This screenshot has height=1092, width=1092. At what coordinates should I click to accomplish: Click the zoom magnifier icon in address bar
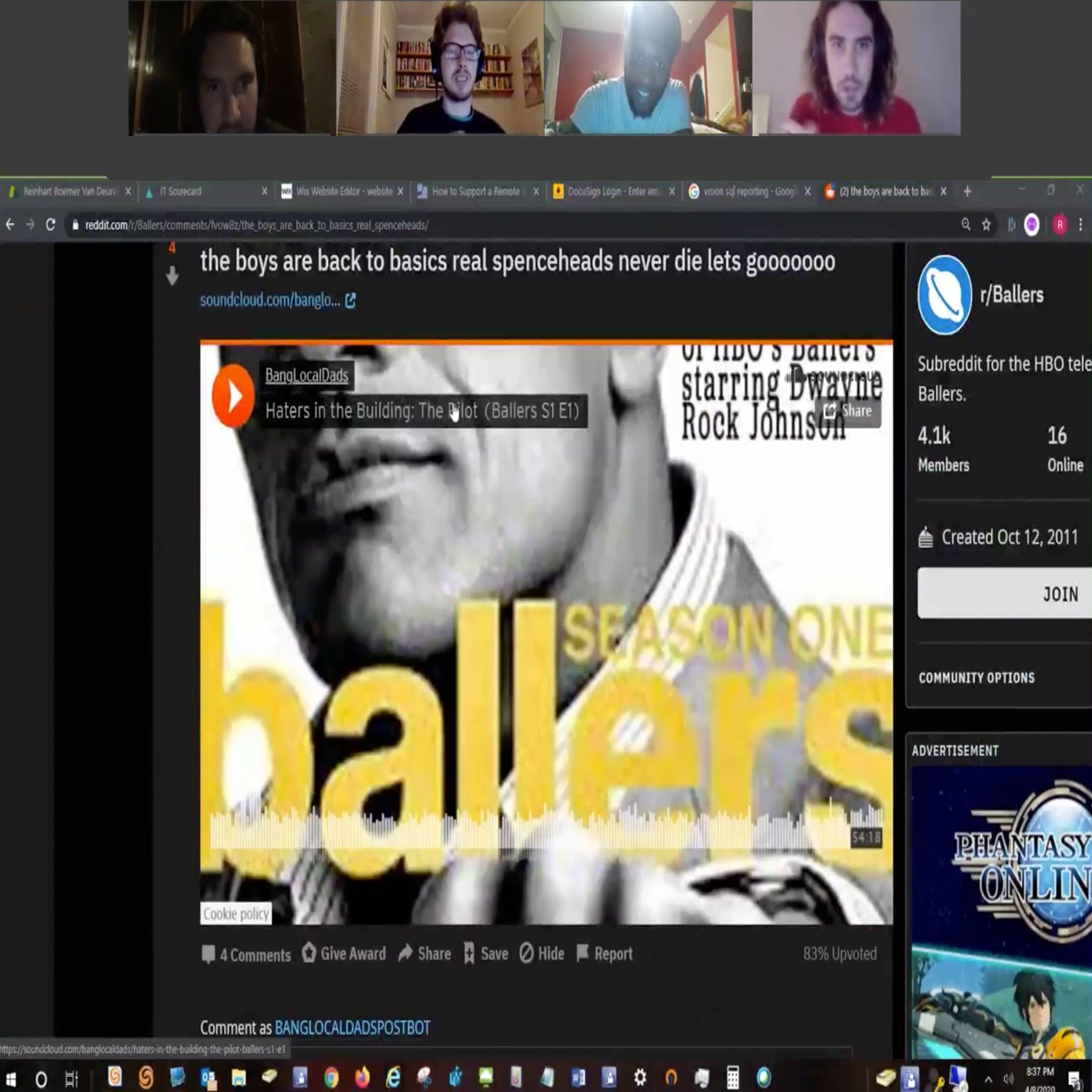[966, 224]
